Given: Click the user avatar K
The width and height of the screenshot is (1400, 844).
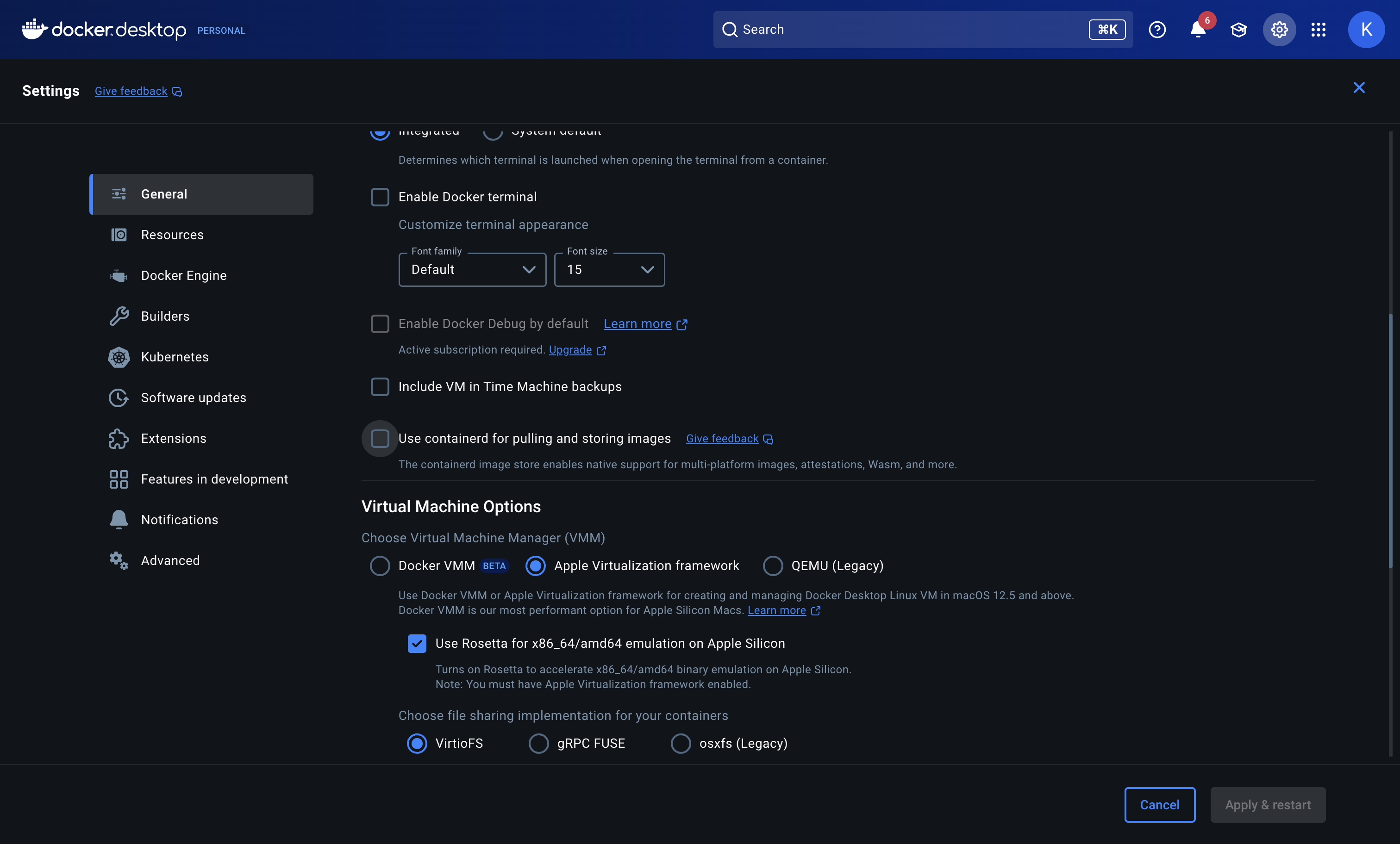Looking at the screenshot, I should [x=1366, y=30].
